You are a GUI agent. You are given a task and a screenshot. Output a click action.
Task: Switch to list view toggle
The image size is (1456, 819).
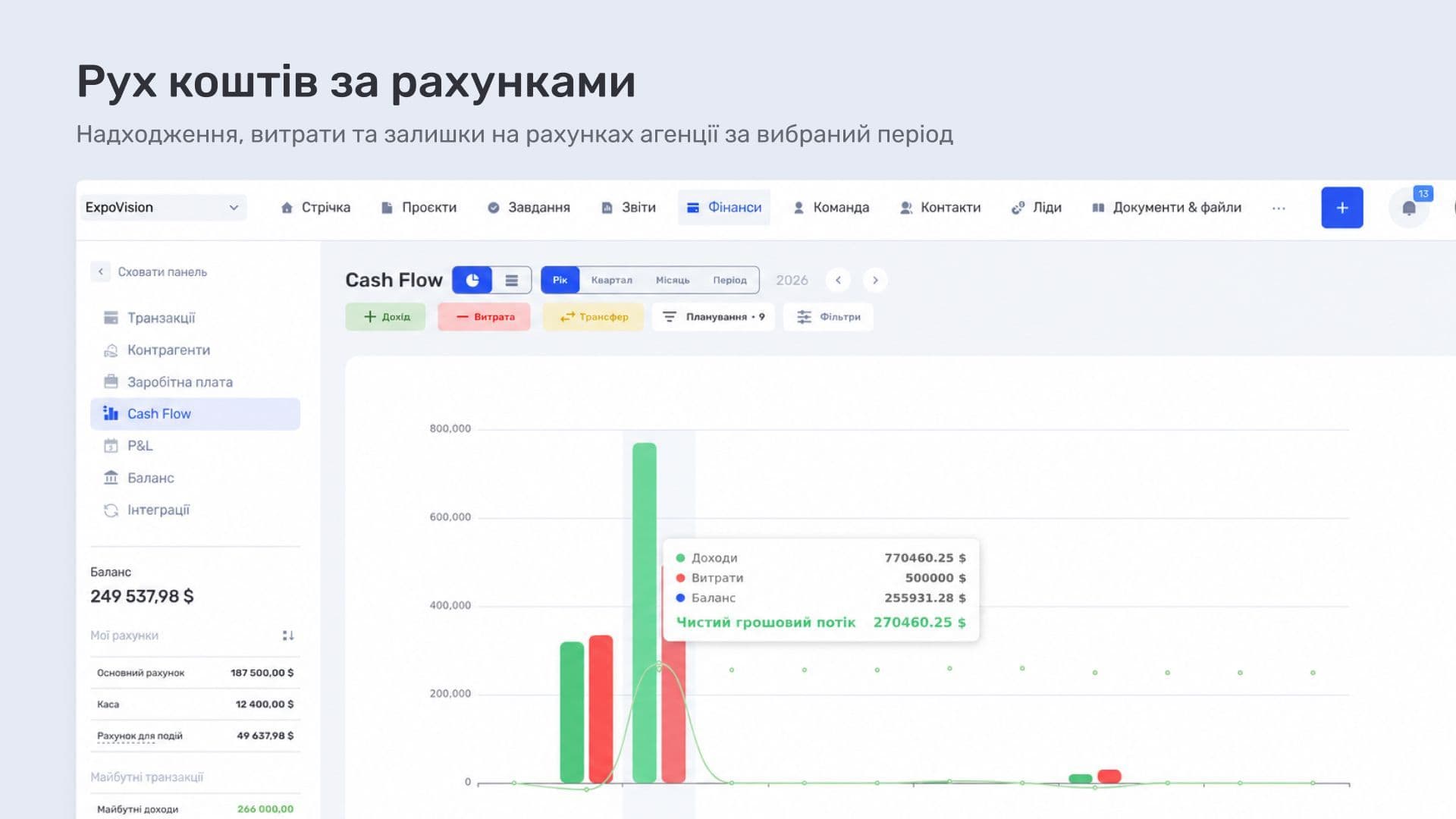(512, 280)
